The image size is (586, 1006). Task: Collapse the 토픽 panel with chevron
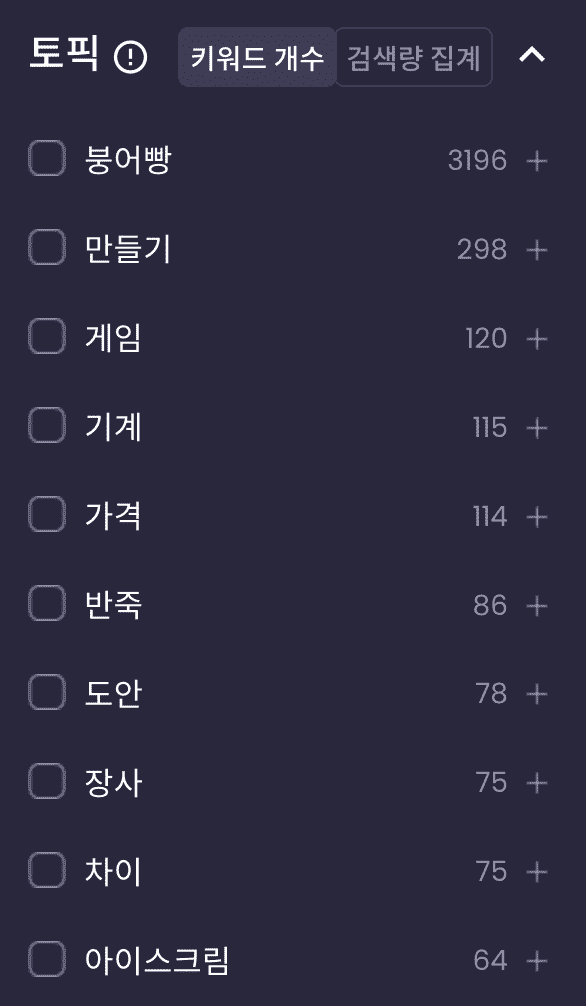point(532,56)
